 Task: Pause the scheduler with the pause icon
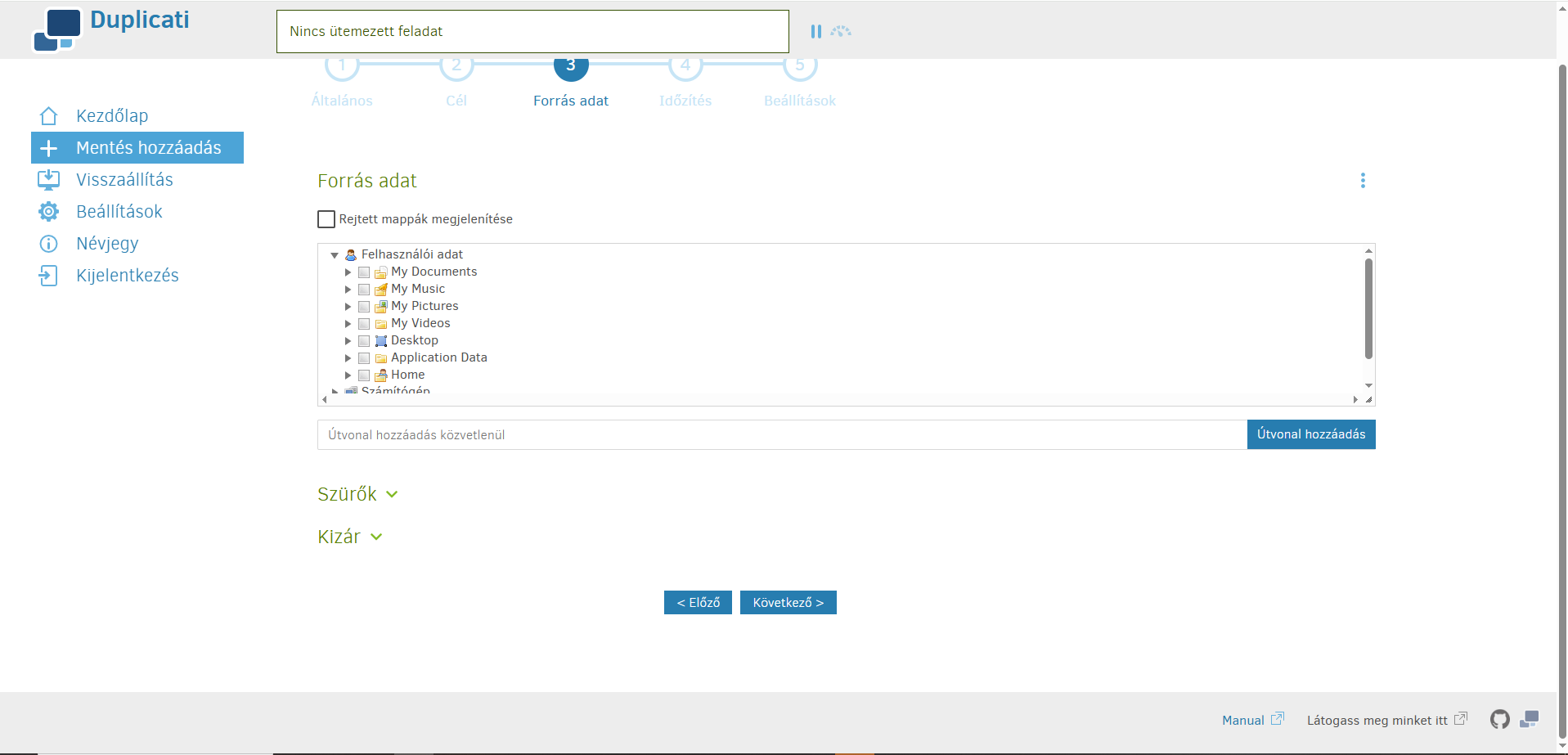coord(815,31)
